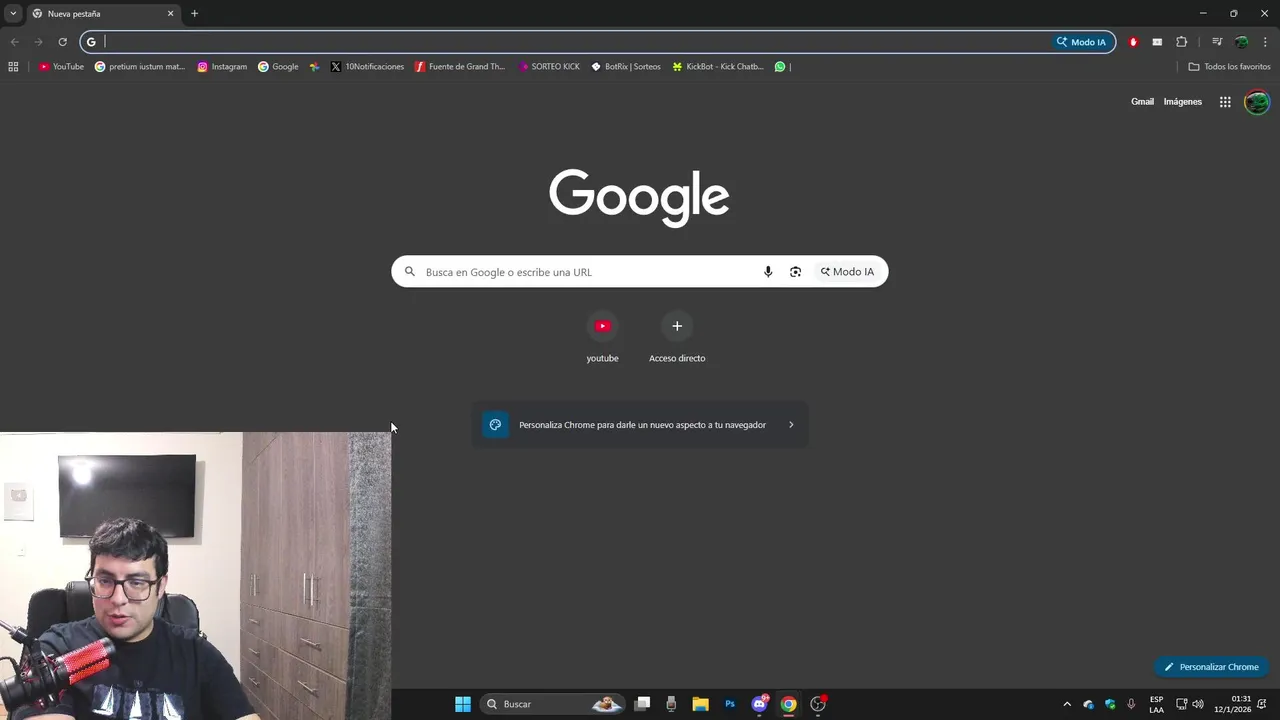
Task: Click Modo IA in the address bar
Action: click(1082, 42)
